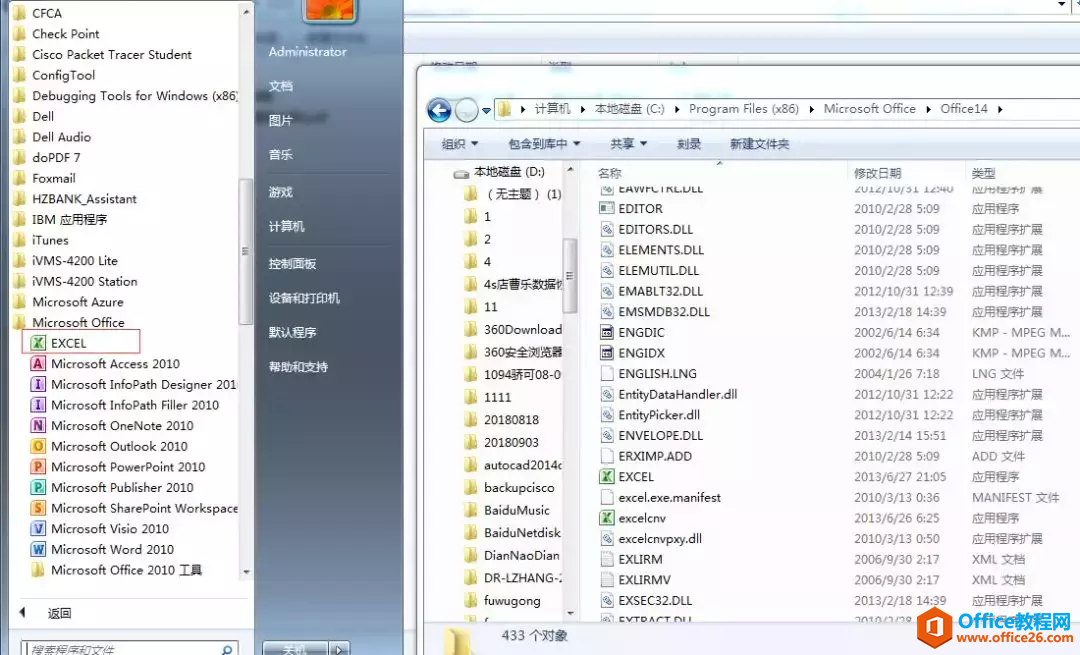Open 设备和打印机 from Start menu
The image size is (1080, 655).
point(304,298)
